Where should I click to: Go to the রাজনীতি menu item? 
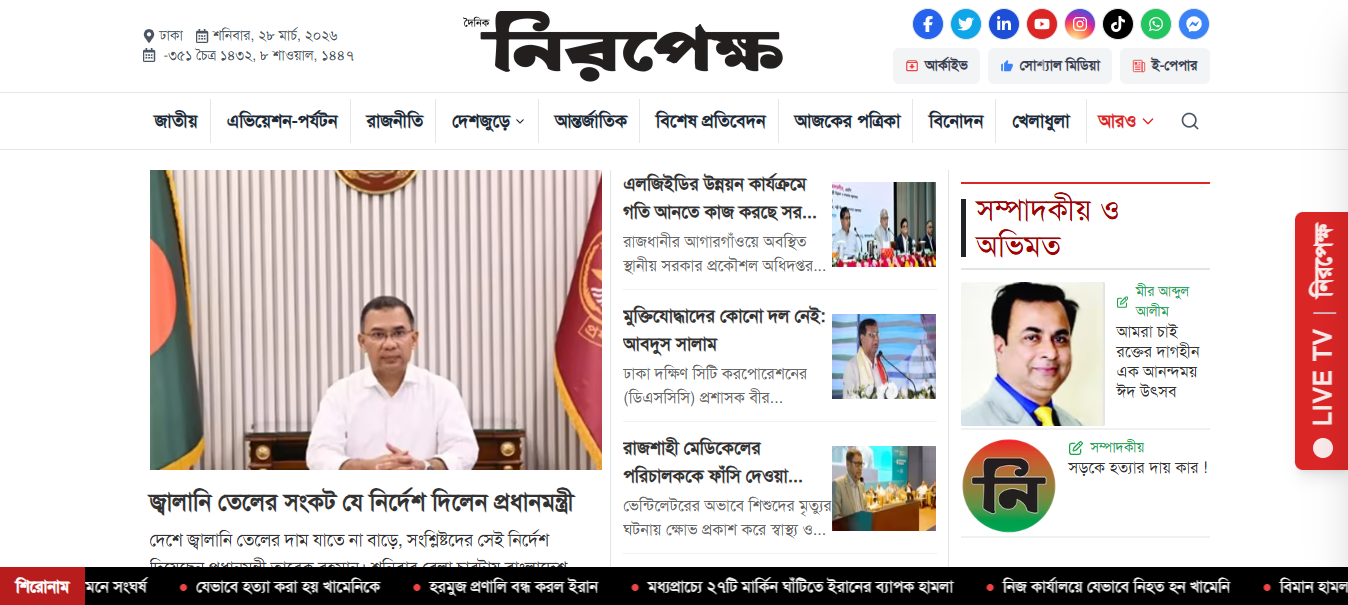click(x=395, y=121)
